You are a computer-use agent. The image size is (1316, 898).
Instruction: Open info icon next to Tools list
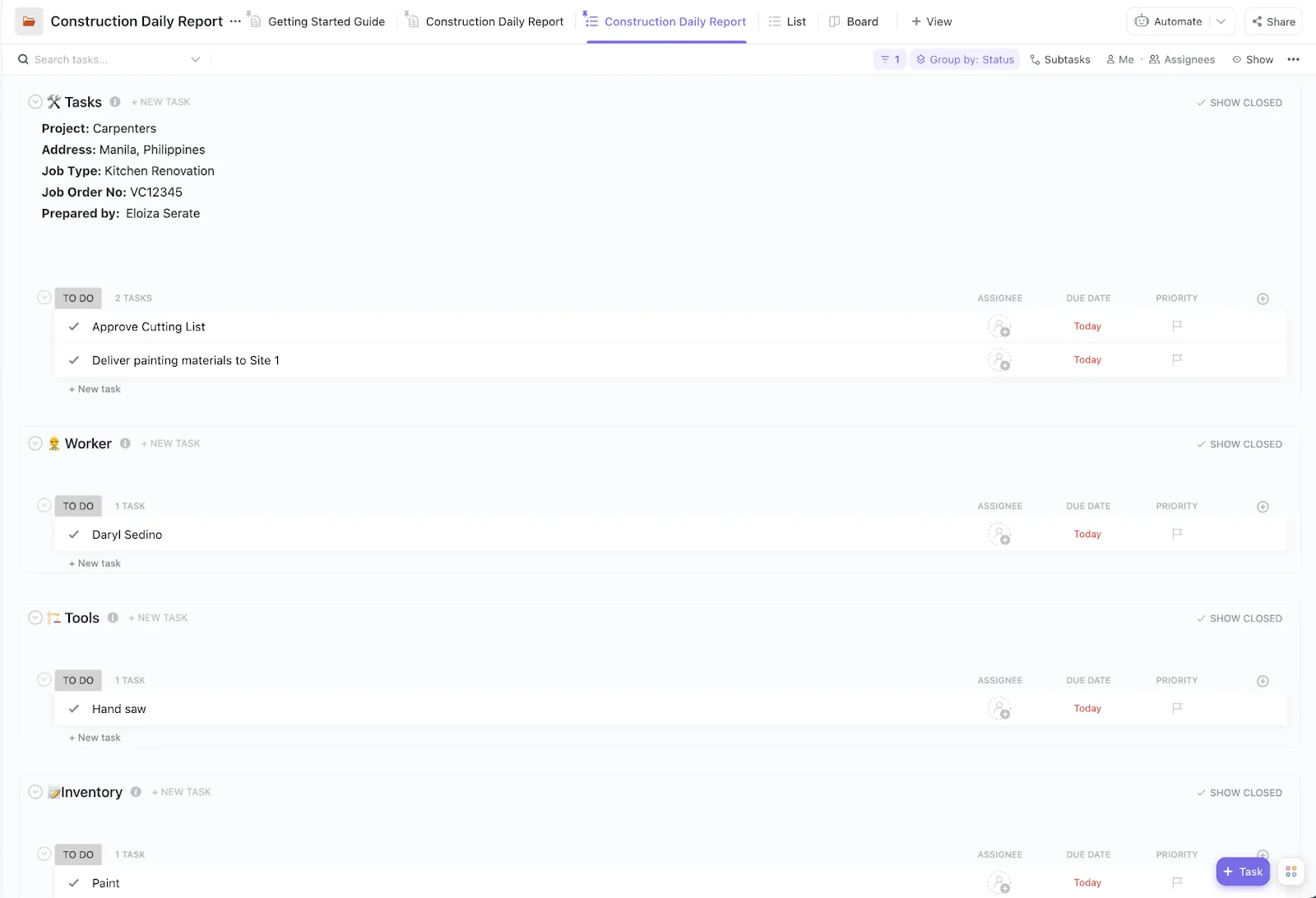(113, 618)
